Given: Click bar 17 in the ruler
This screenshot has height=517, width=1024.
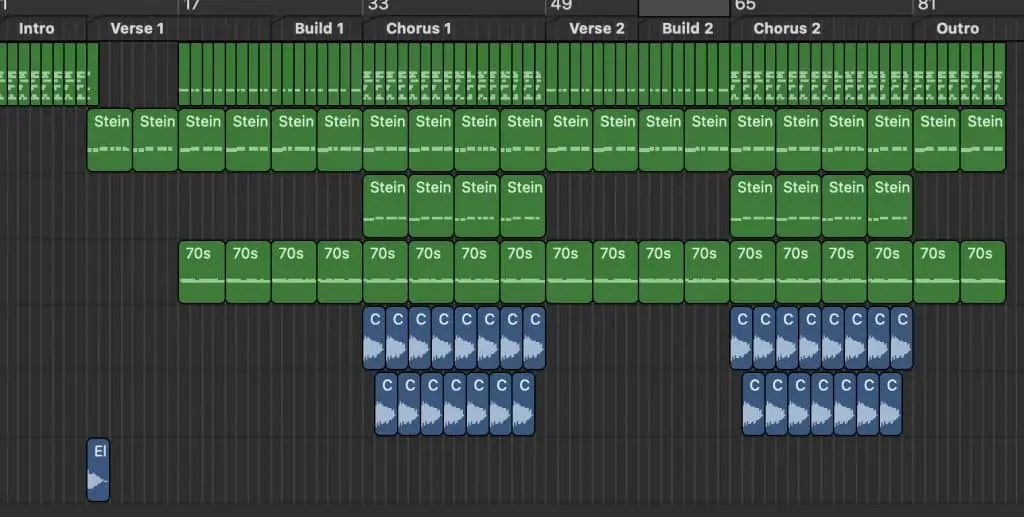Looking at the screenshot, I should tap(191, 6).
